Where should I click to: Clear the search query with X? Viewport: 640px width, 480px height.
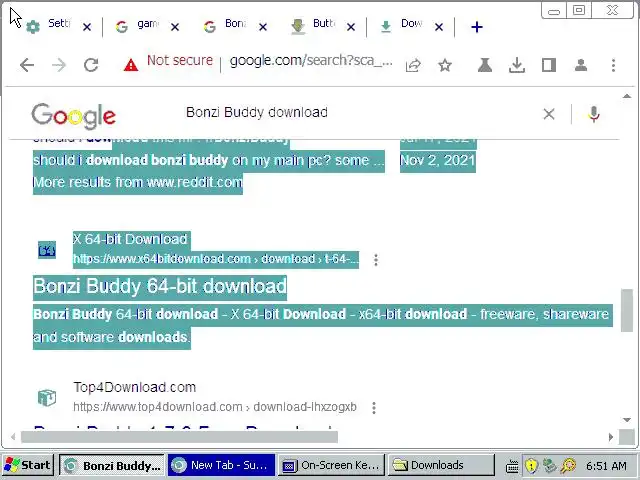click(x=549, y=114)
